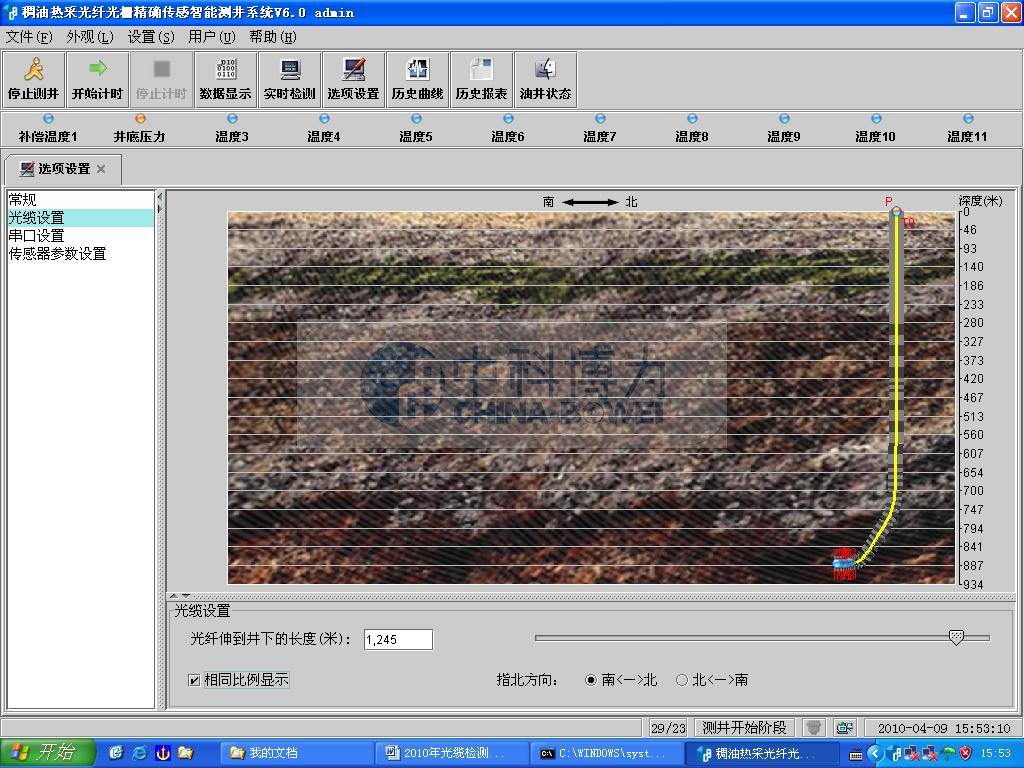The width and height of the screenshot is (1024, 768).
Task: Open the 外观(L) menu
Action: click(x=89, y=37)
